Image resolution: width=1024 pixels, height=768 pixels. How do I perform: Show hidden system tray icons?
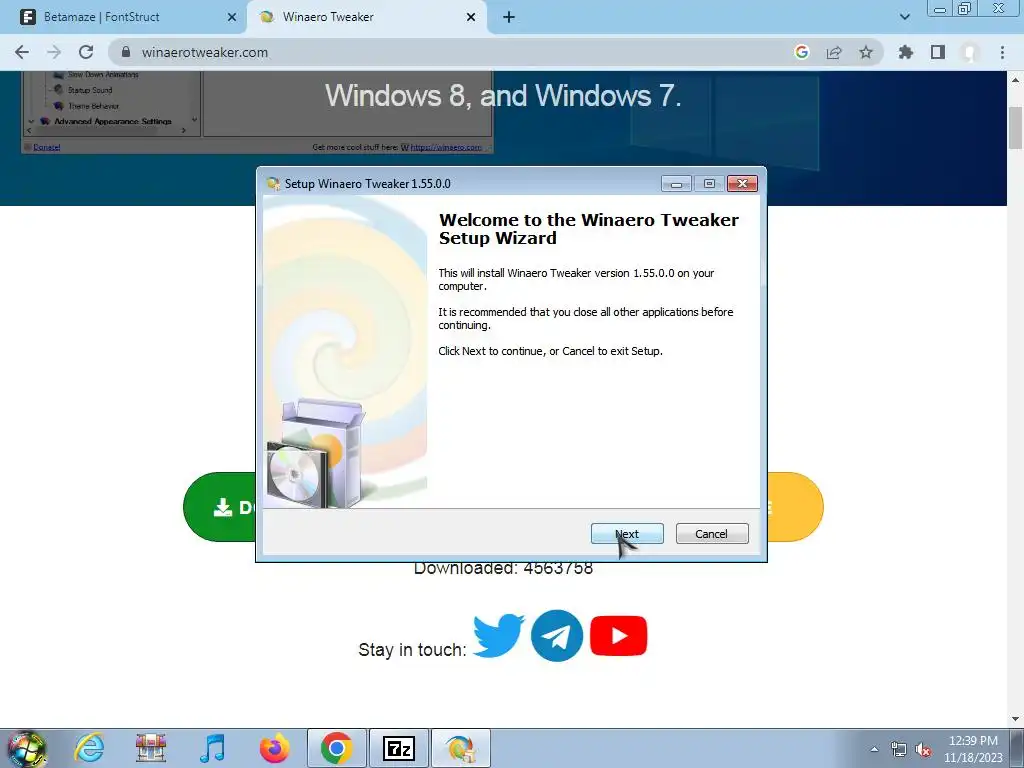[874, 749]
